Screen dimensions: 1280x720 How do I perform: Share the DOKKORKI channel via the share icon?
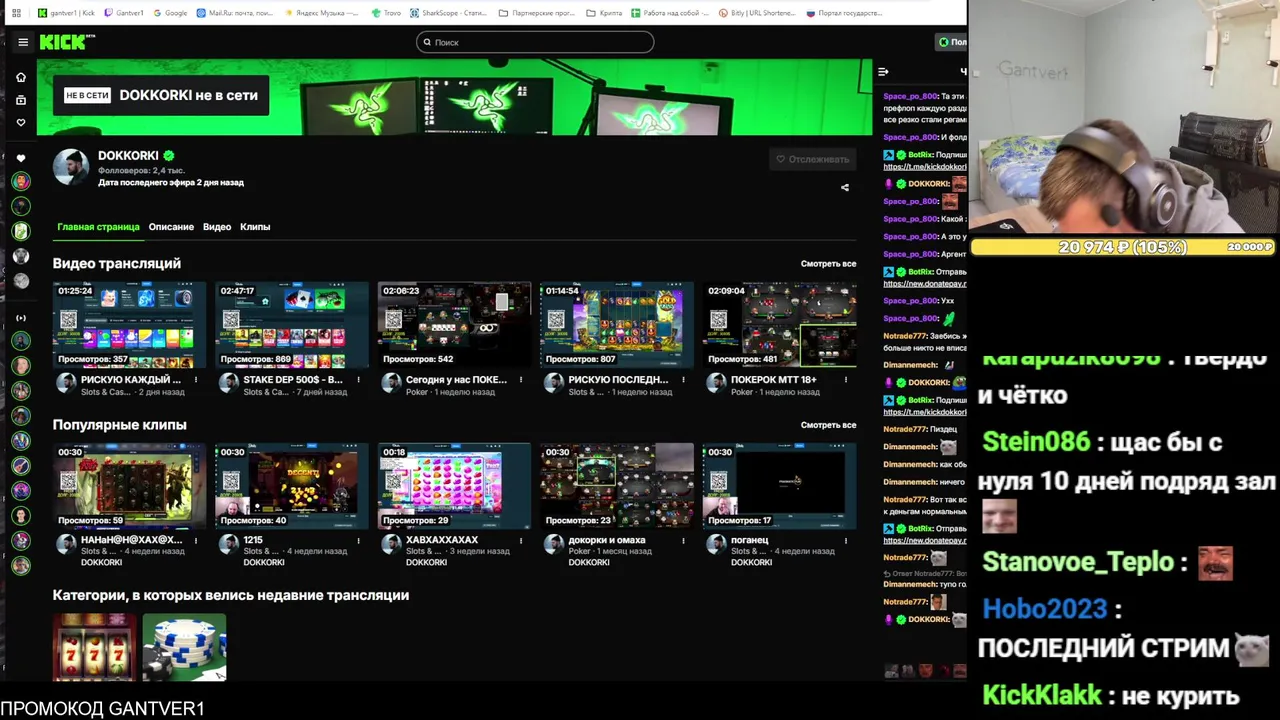[x=845, y=187]
